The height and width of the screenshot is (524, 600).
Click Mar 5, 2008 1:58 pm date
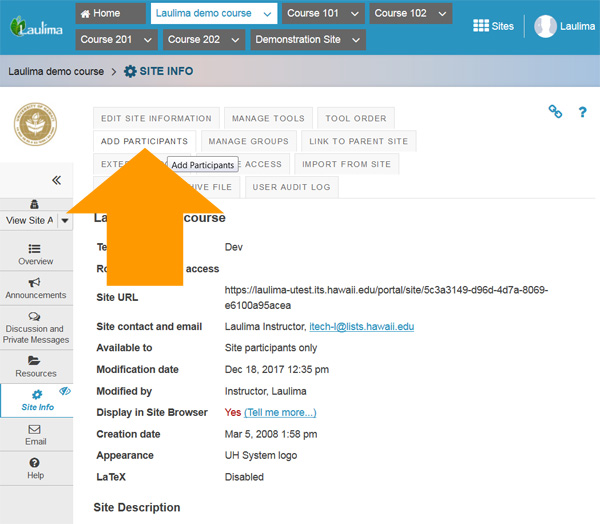coord(271,434)
